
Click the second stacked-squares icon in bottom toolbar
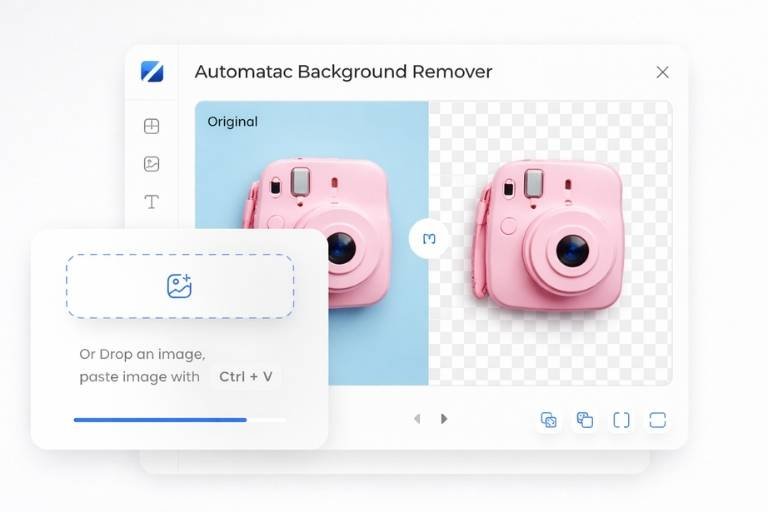pos(585,420)
